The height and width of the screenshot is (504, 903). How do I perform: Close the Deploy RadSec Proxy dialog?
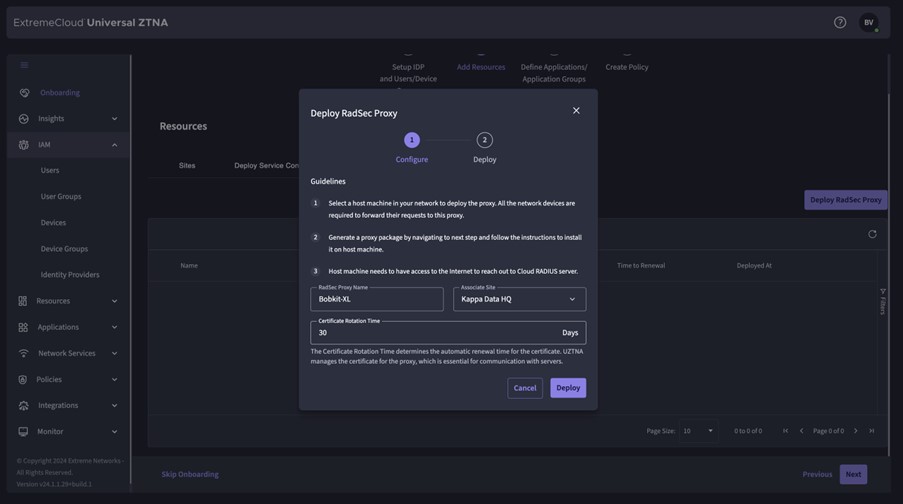576,110
